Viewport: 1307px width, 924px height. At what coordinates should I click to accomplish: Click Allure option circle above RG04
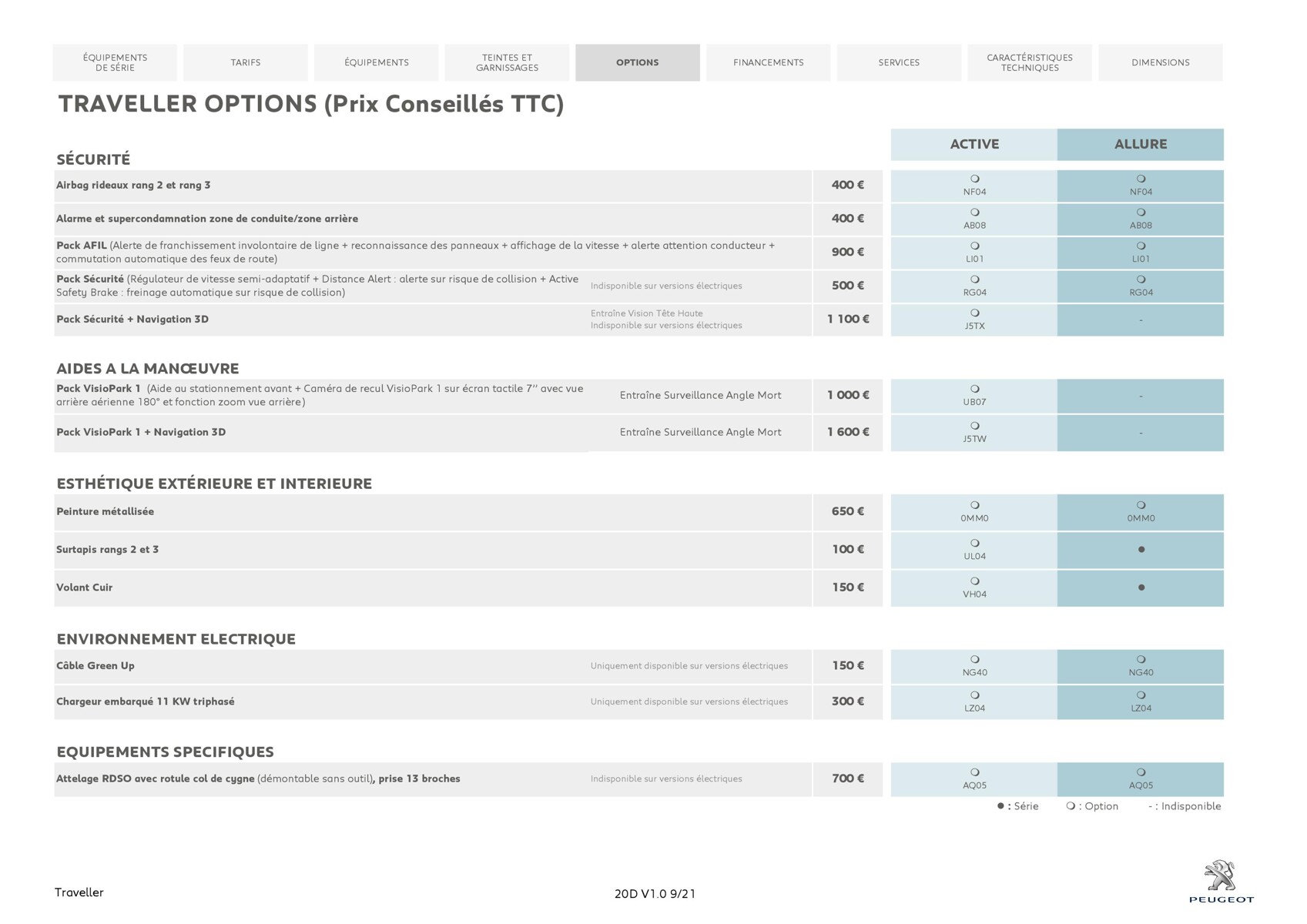1141,280
